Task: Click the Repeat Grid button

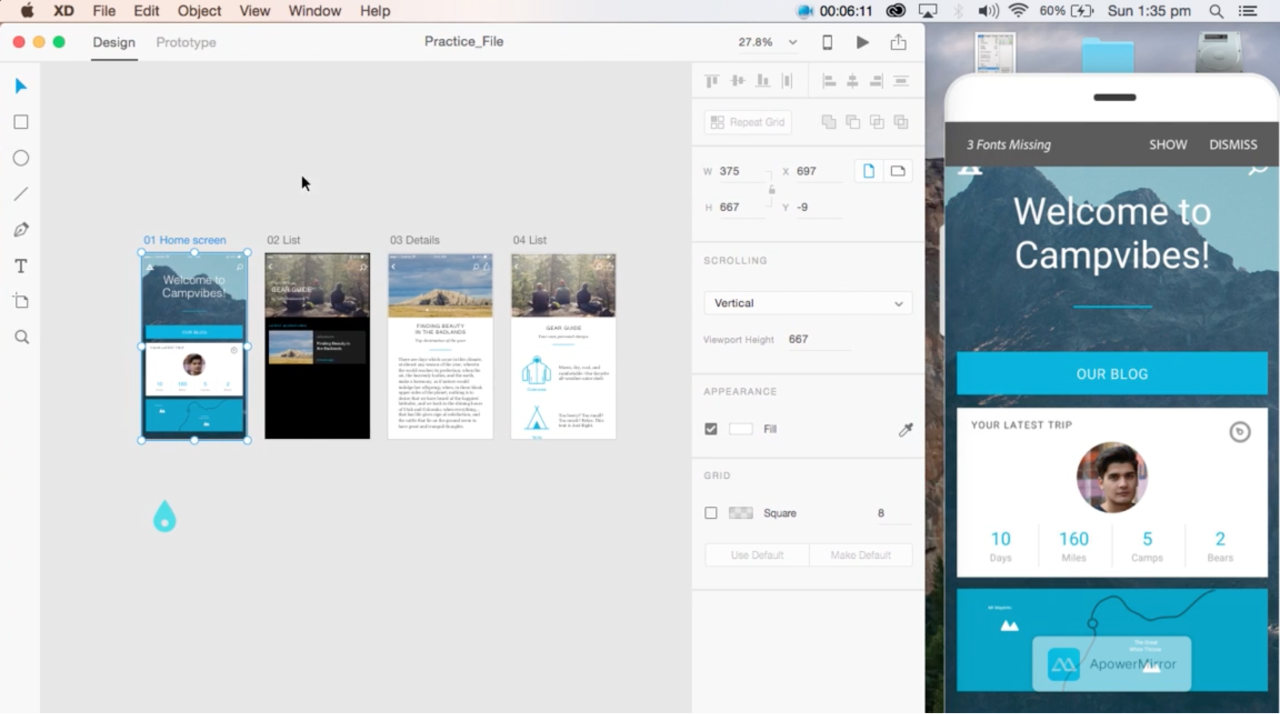Action: (746, 121)
